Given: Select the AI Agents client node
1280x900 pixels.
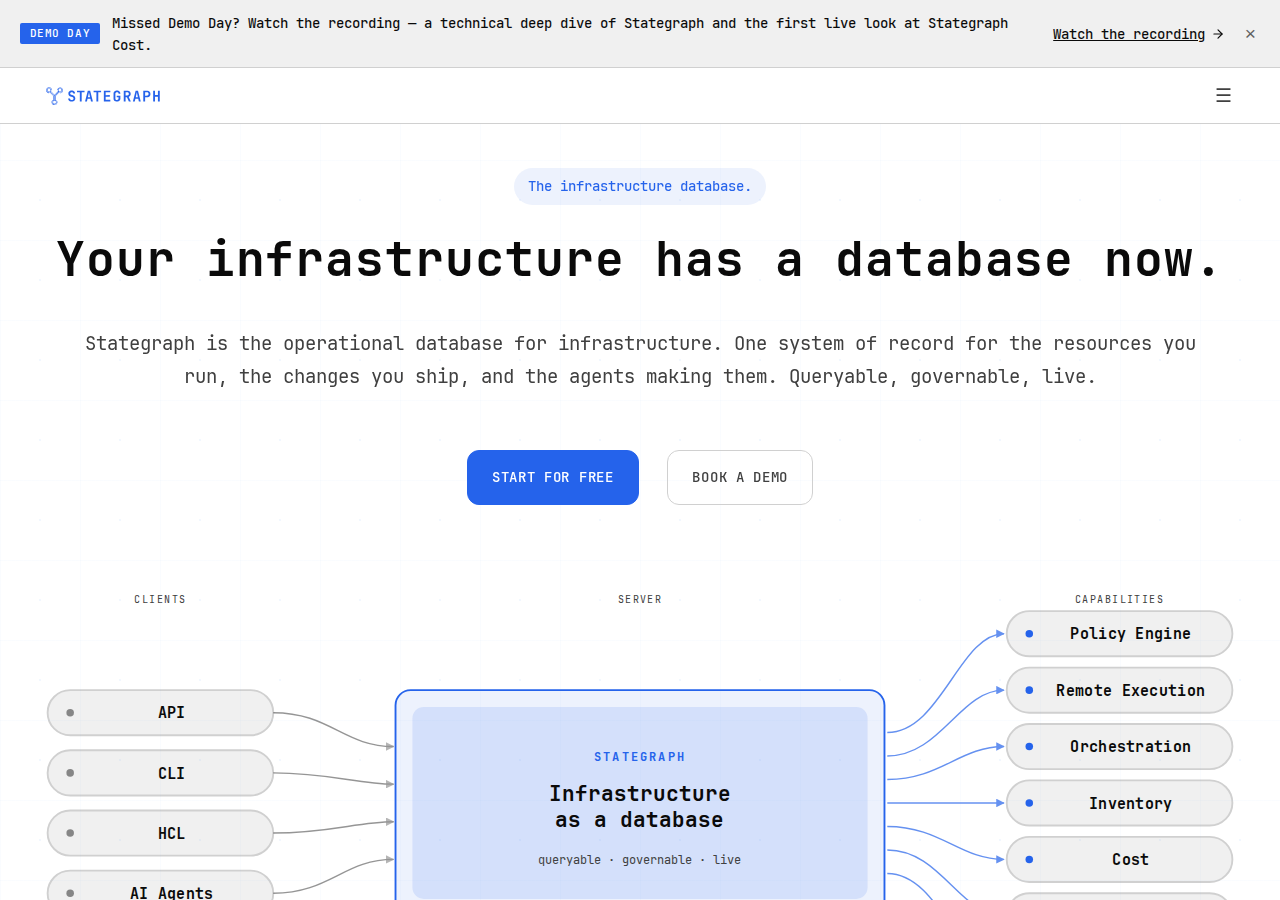Looking at the screenshot, I should (160, 886).
